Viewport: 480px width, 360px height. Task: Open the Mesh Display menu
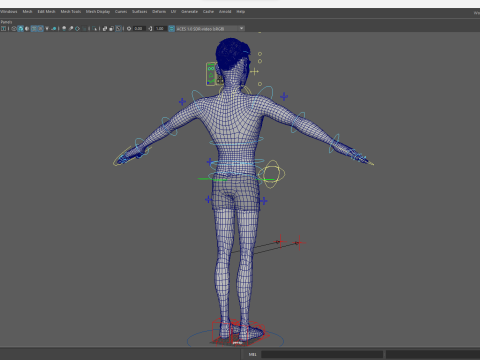pyautogui.click(x=98, y=12)
